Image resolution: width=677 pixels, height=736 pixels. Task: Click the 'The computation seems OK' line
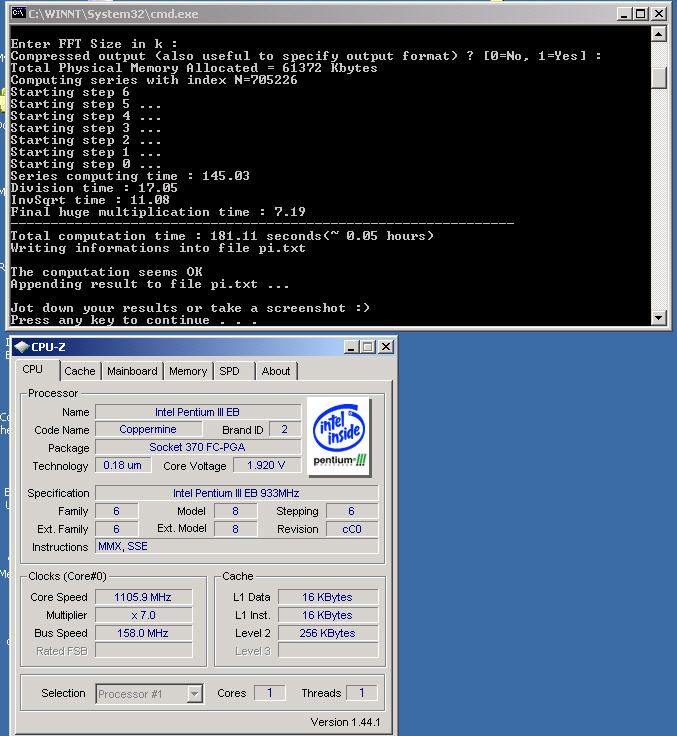click(107, 272)
